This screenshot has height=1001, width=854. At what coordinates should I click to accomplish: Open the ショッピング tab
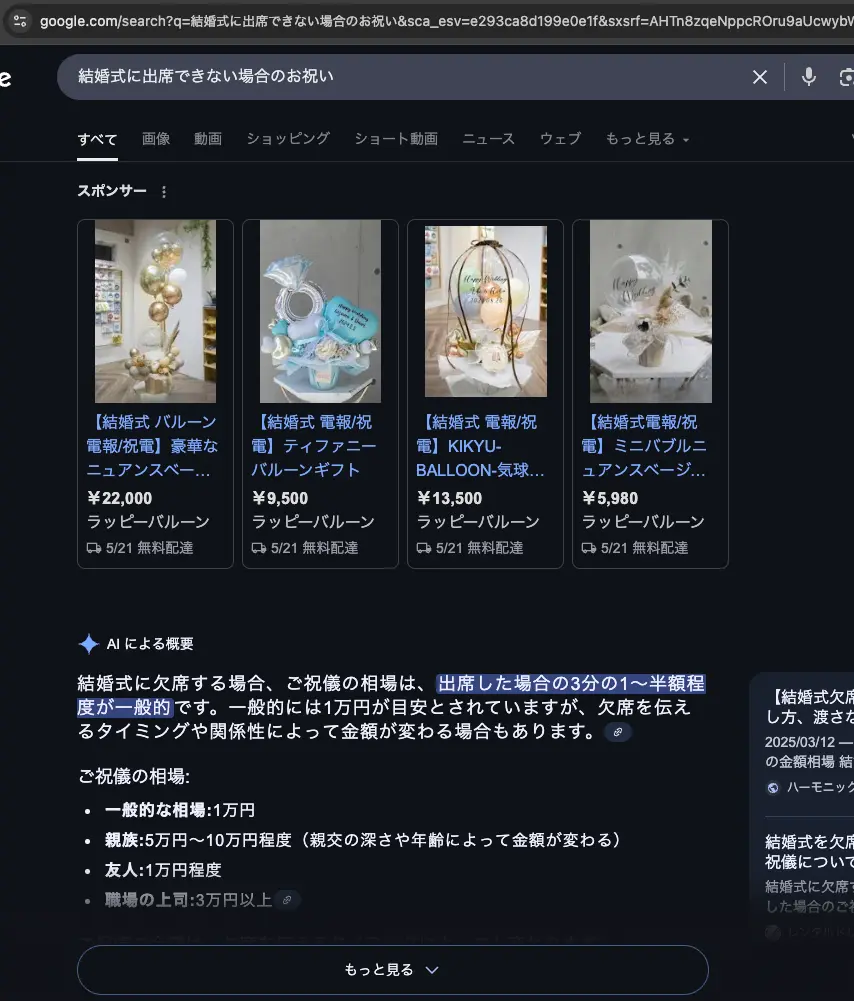point(288,139)
